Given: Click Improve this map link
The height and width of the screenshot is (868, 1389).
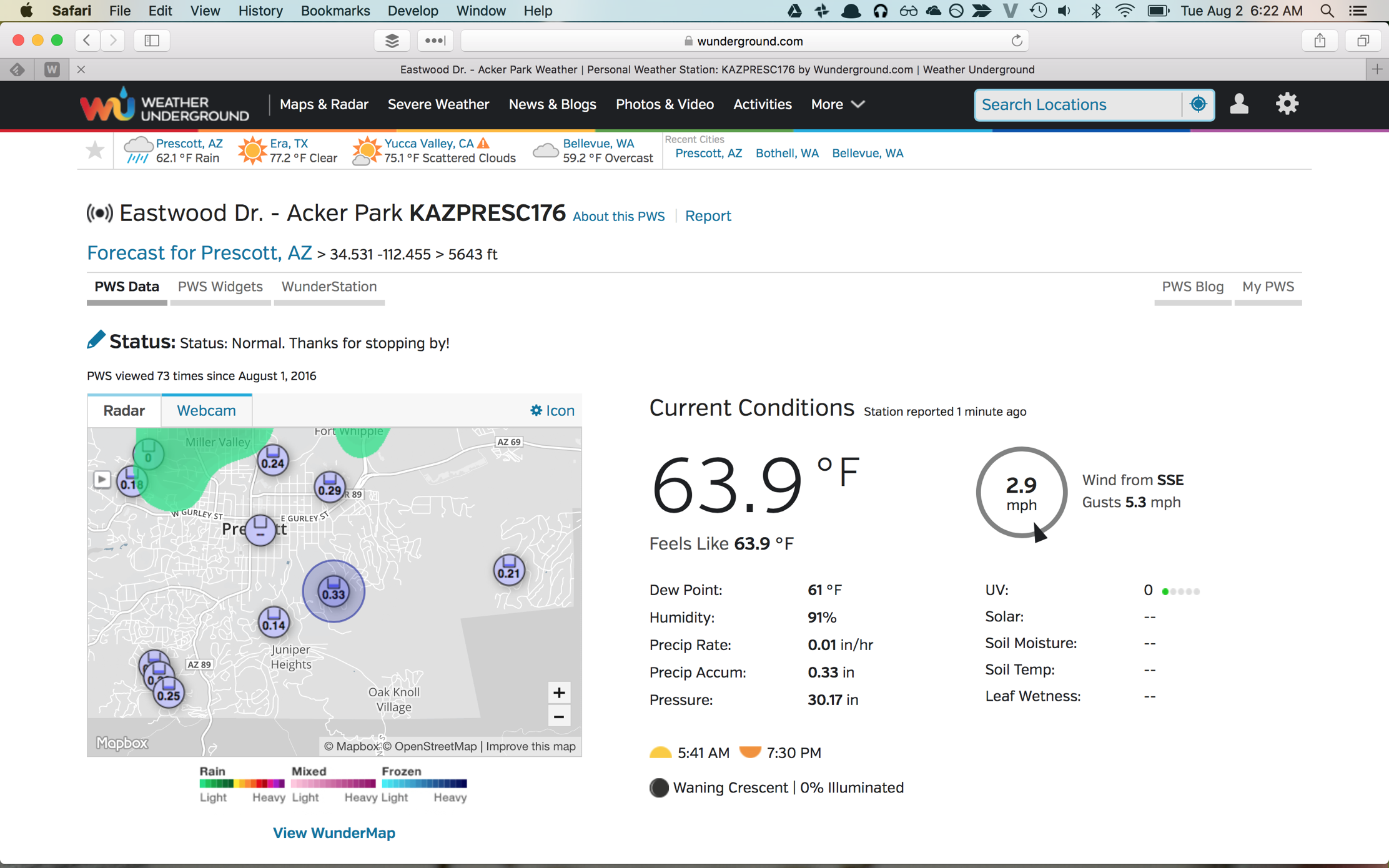Looking at the screenshot, I should [530, 746].
